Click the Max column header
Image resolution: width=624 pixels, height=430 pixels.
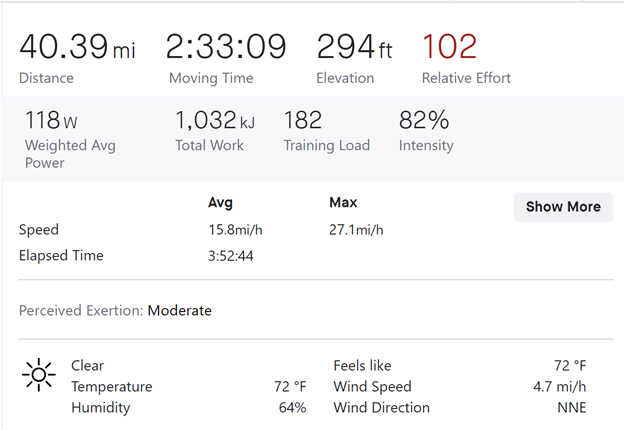[x=343, y=203]
